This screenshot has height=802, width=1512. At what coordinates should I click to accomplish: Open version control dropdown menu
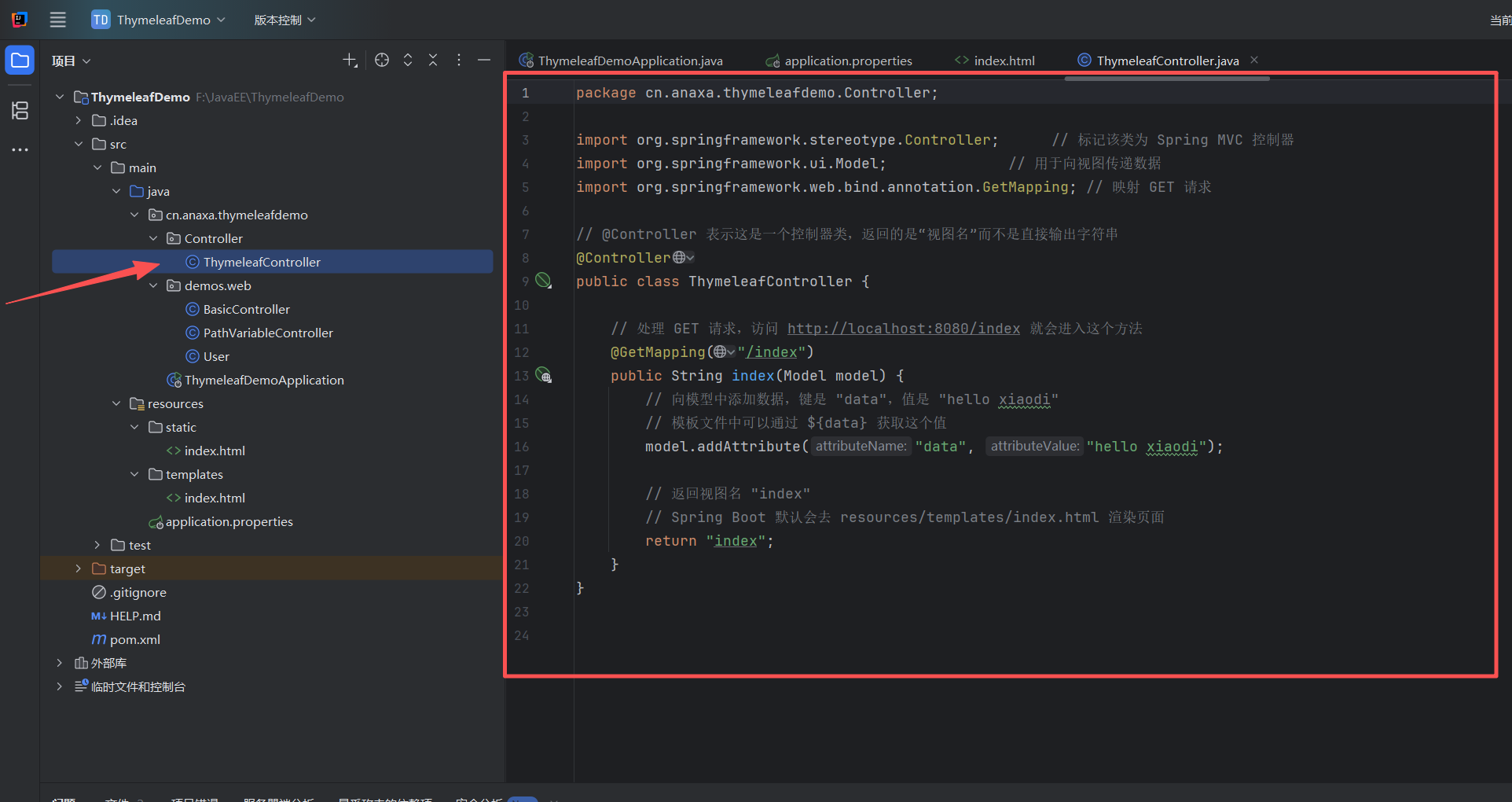(x=284, y=20)
